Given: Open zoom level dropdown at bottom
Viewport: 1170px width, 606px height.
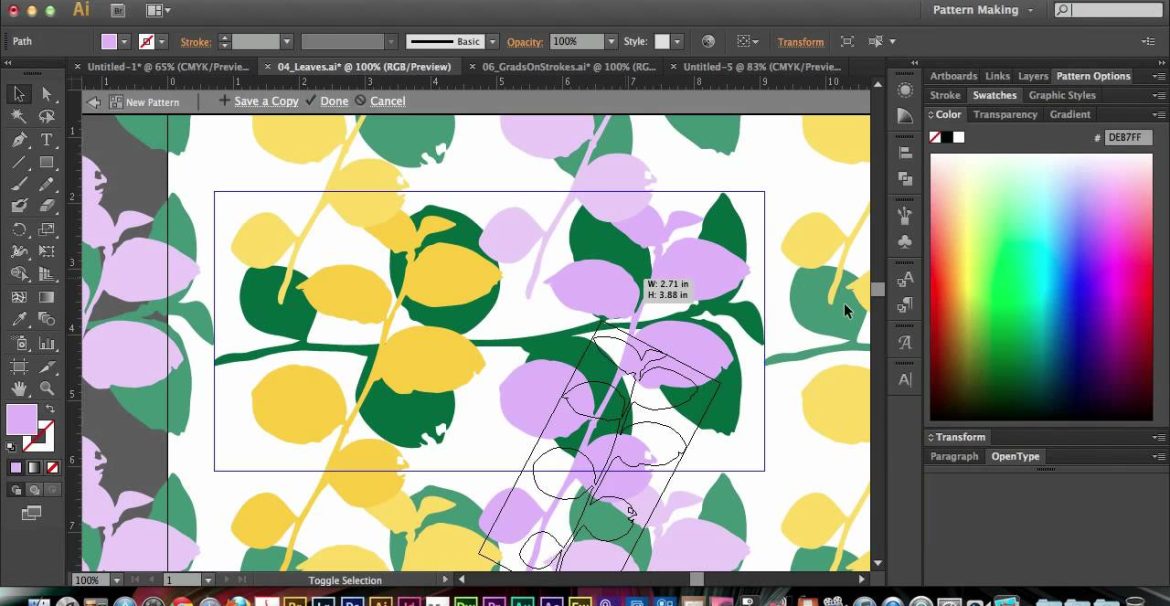Looking at the screenshot, I should coord(117,580).
